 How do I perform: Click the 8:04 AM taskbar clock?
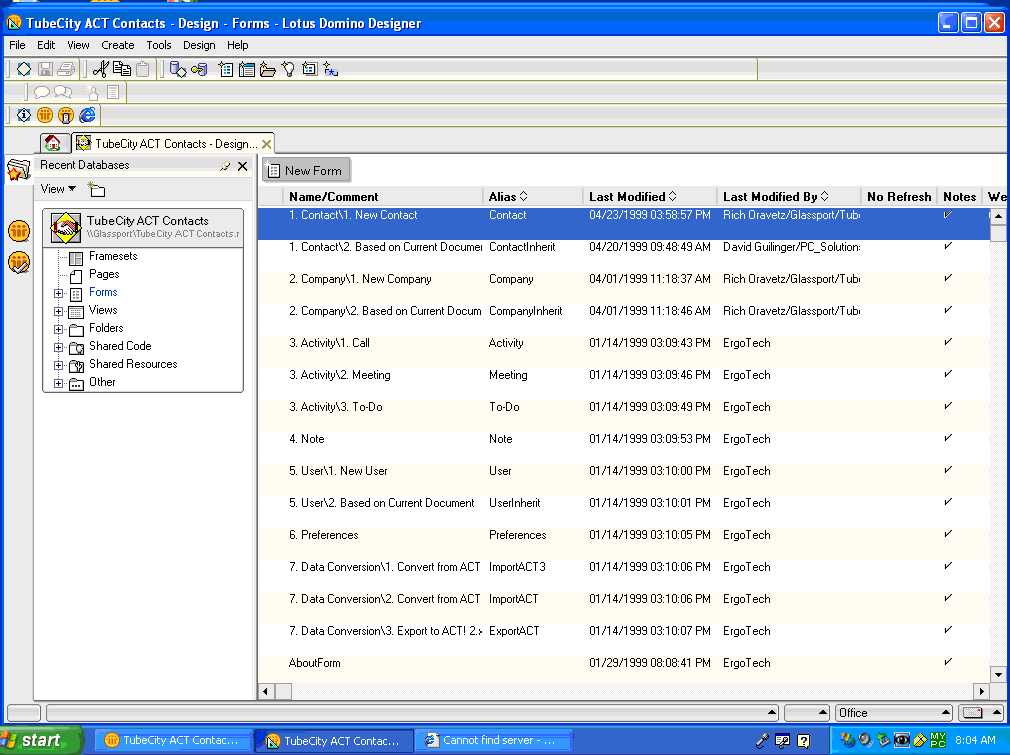click(975, 740)
